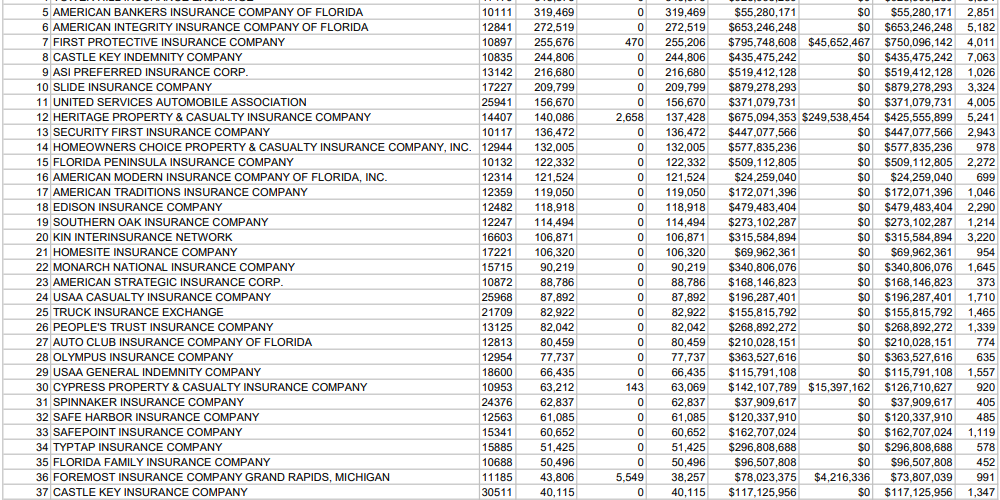Select company code 25941 cell

[x=496, y=102]
